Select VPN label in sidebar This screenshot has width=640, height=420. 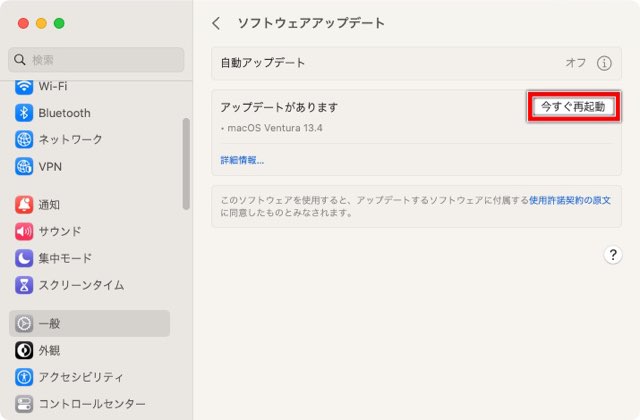click(x=50, y=167)
